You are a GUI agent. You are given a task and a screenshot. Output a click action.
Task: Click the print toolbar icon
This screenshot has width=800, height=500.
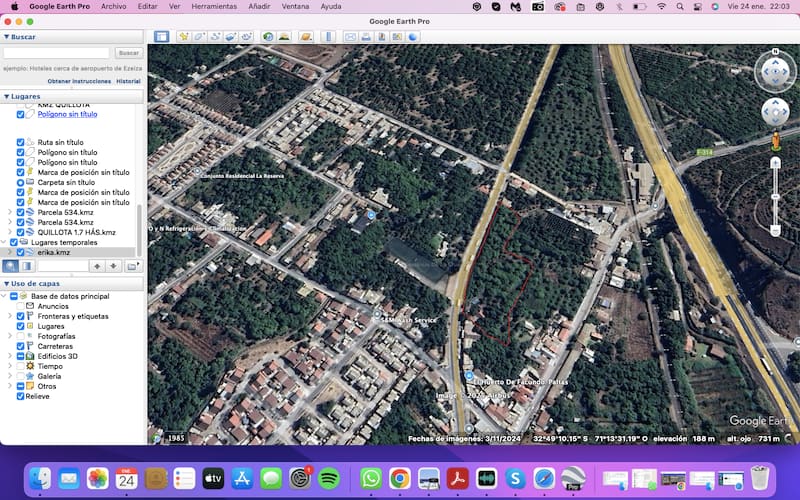[366, 37]
